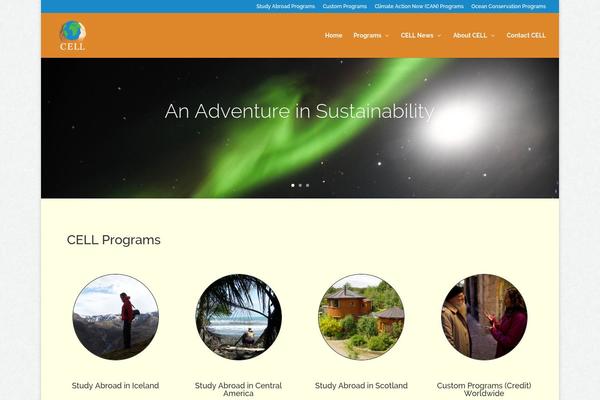Open the Contact CELL page
This screenshot has width=600, height=400.
pyautogui.click(x=526, y=35)
